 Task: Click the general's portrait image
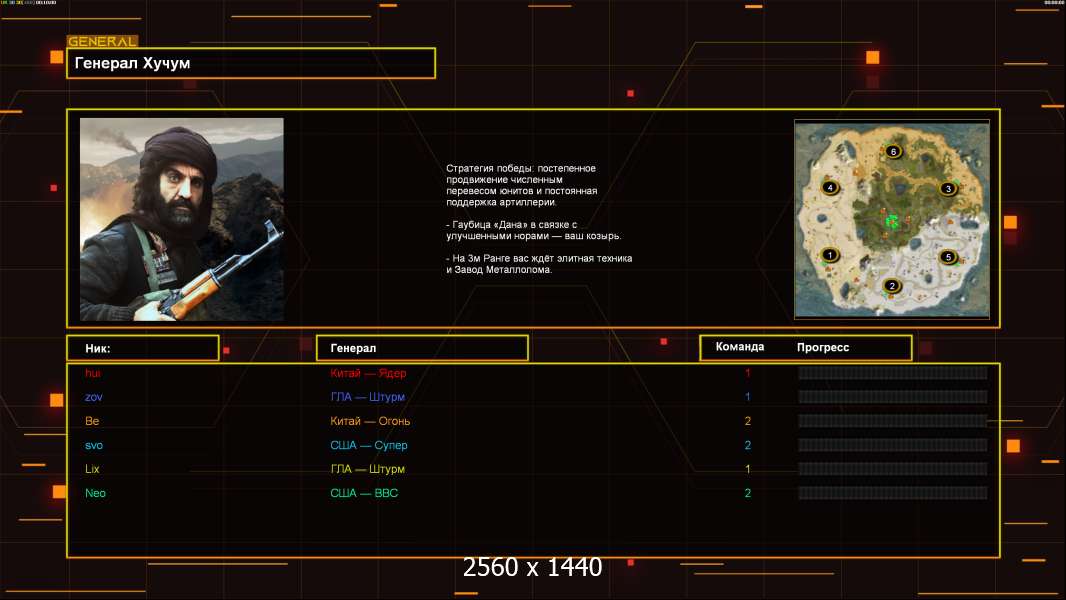(182, 219)
